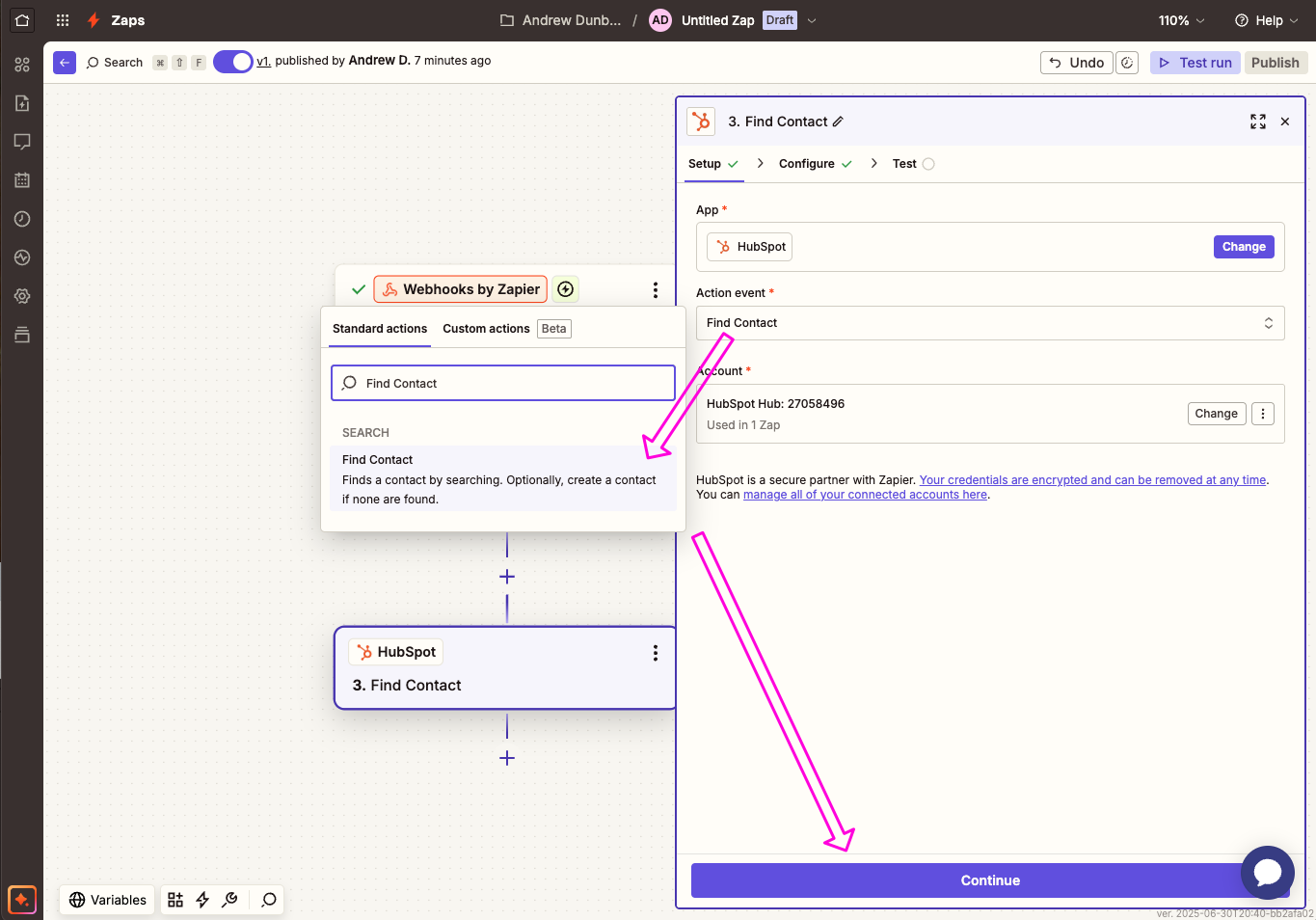The image size is (1316, 920).
Task: Click the HubSpot logo in panel header
Action: pyautogui.click(x=701, y=122)
